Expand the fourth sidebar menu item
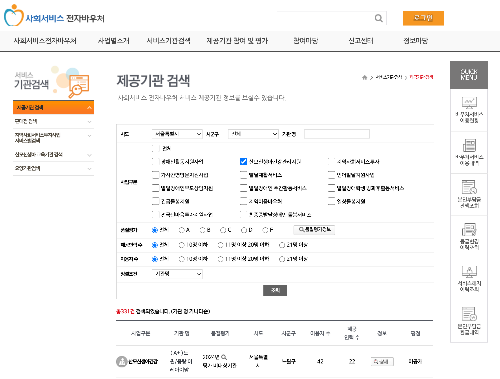This screenshot has width=500, height=379. (x=89, y=155)
